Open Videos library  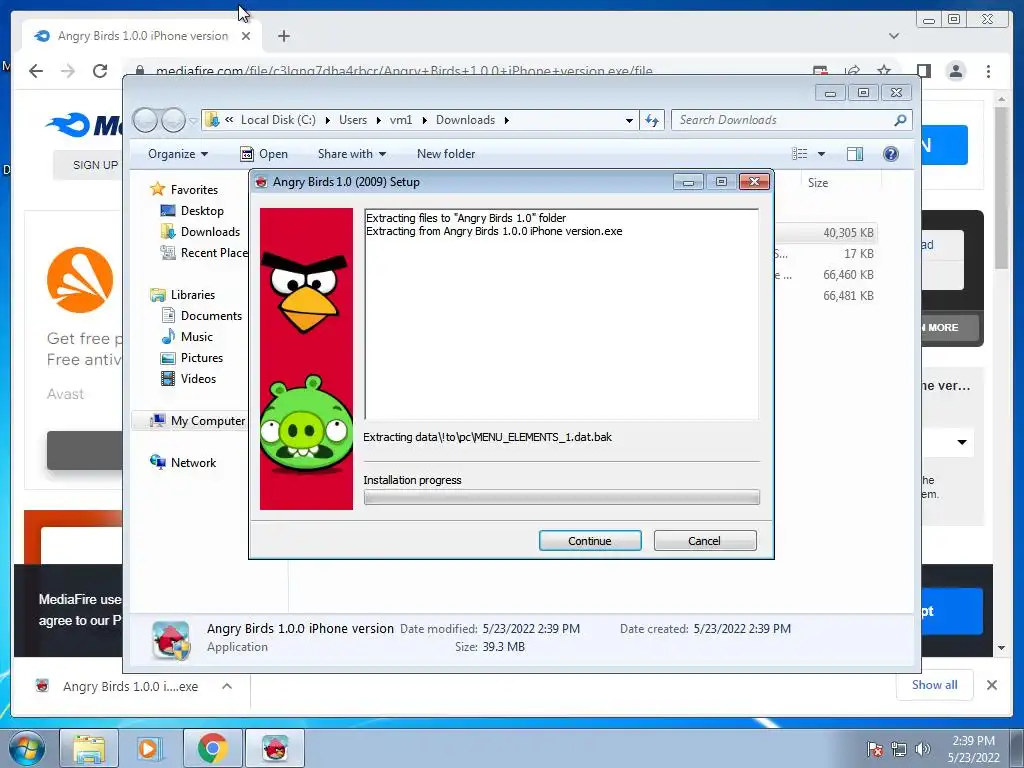(198, 379)
